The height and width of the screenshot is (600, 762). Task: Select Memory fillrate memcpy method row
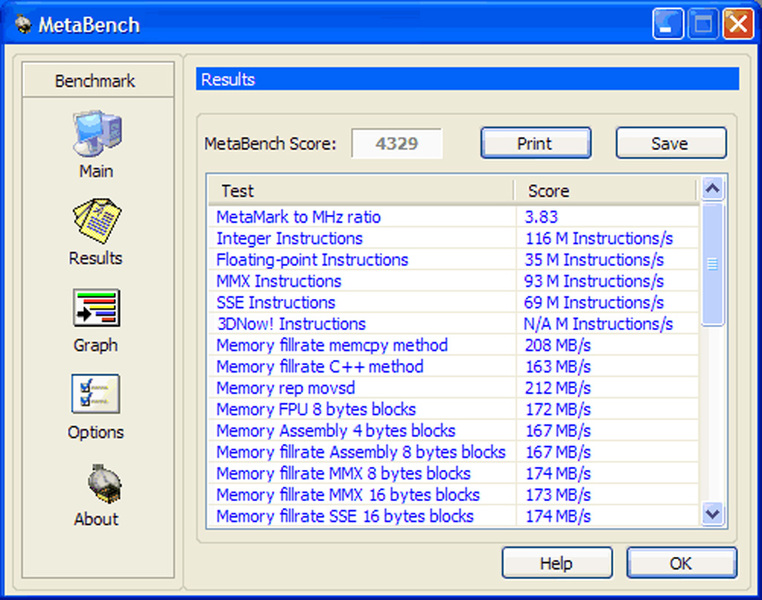tap(454, 345)
